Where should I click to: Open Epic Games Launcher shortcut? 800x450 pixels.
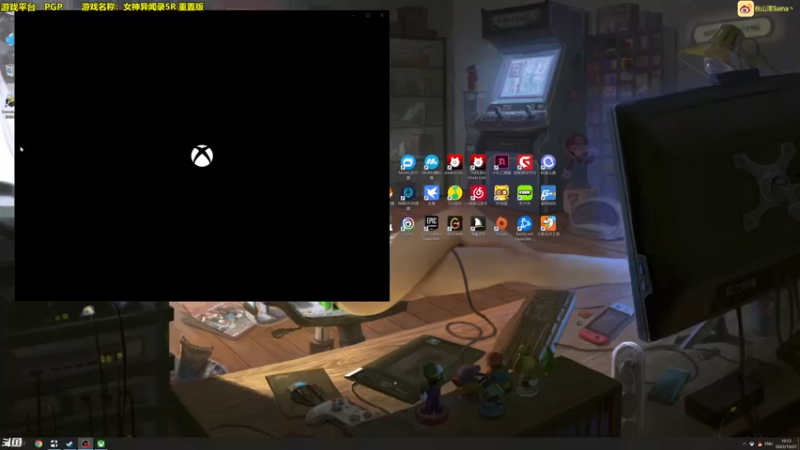click(431, 223)
